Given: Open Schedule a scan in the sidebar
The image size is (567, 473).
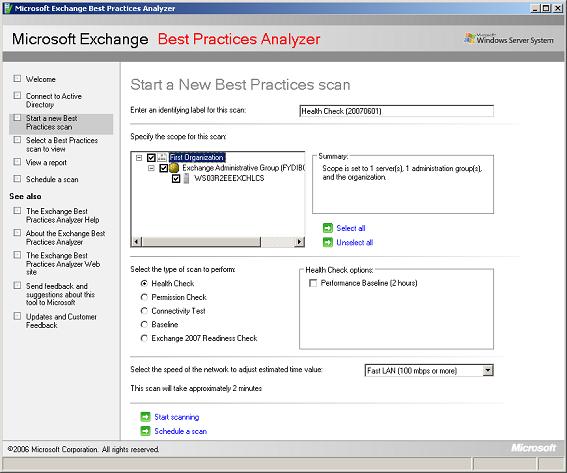Looking at the screenshot, I should pyautogui.click(x=52, y=179).
